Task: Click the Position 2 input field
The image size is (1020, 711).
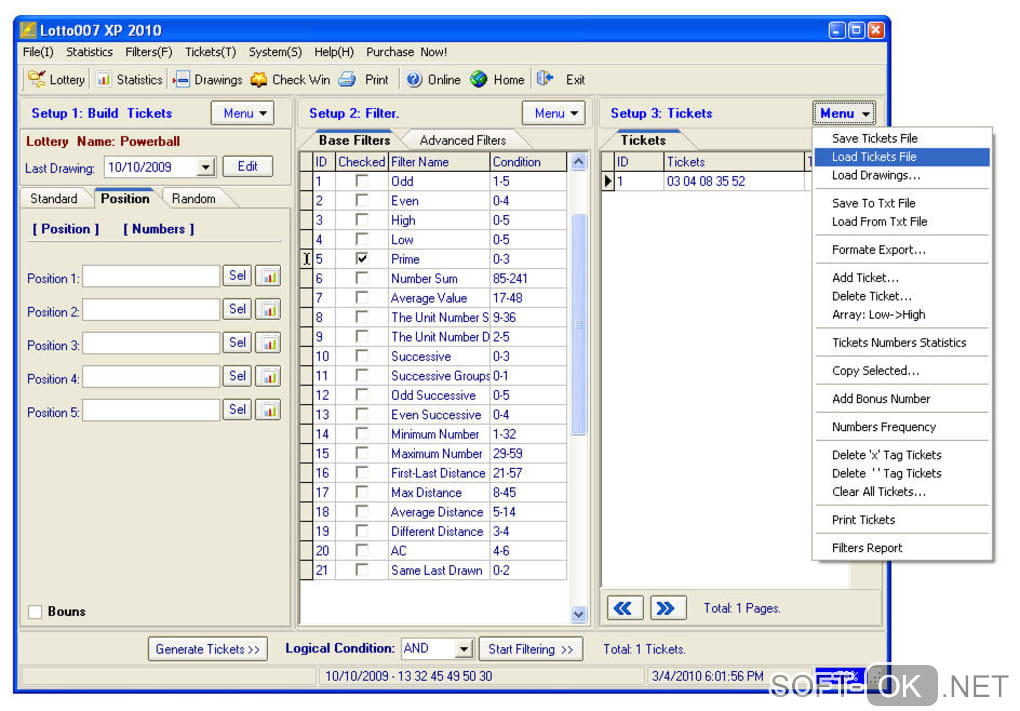Action: coord(151,310)
